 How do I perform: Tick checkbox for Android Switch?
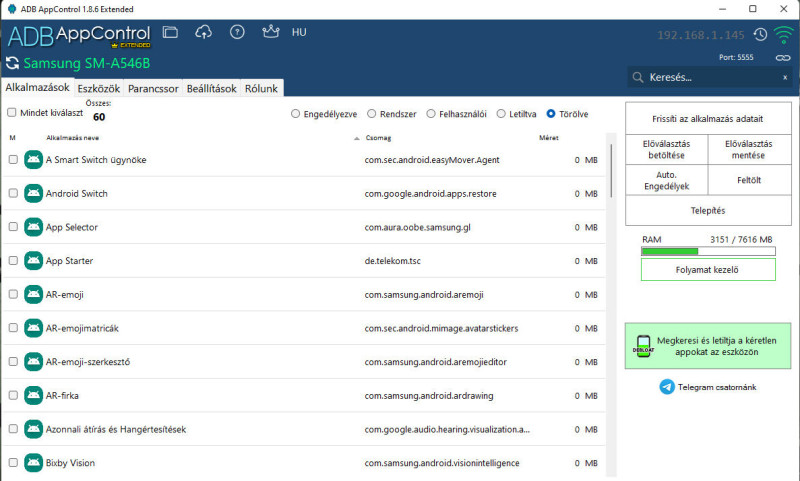tap(13, 193)
